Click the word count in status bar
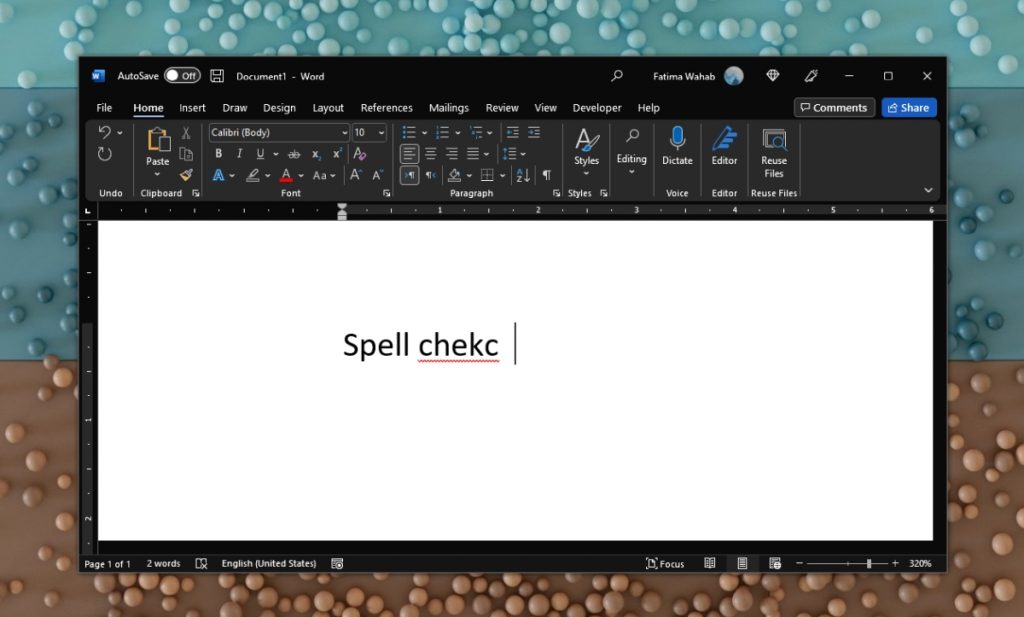The width and height of the screenshot is (1024, 617). click(x=163, y=563)
